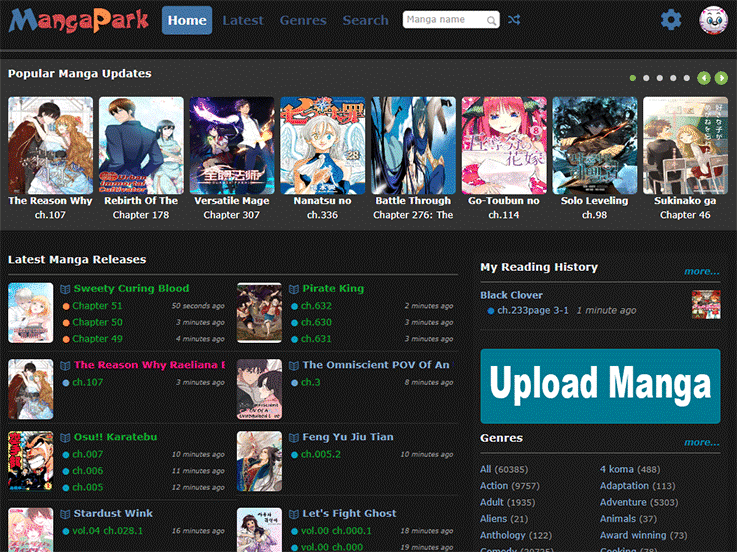The image size is (737, 552).
Task: Select the second carousel page dot
Action: 647,78
